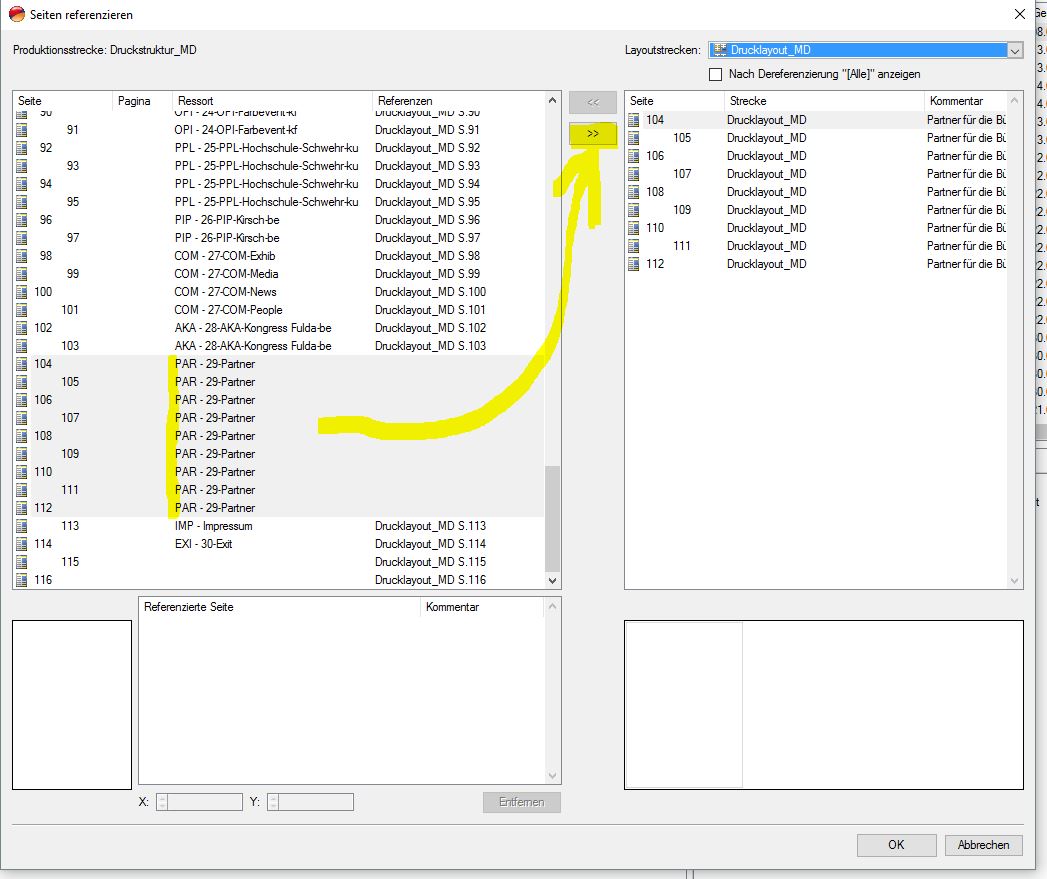Enable 'Nach Dereferenzierung [Alle] anzeigen' checkbox

pyautogui.click(x=715, y=74)
